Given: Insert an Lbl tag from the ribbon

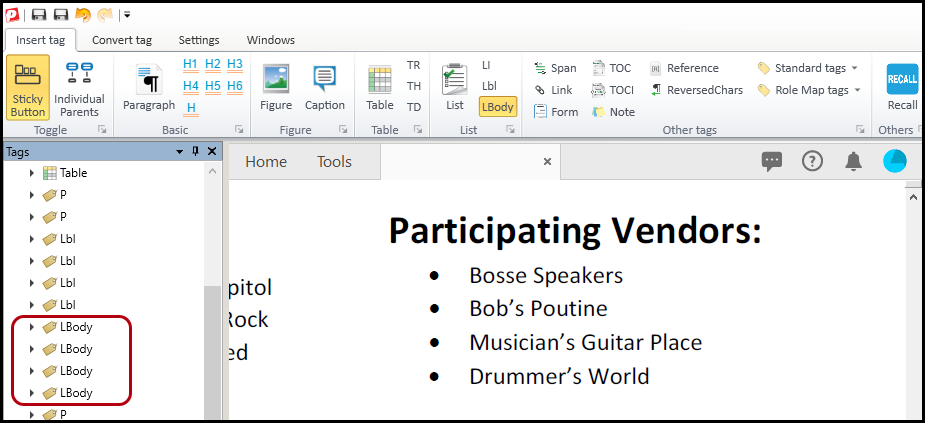Looking at the screenshot, I should point(489,86).
